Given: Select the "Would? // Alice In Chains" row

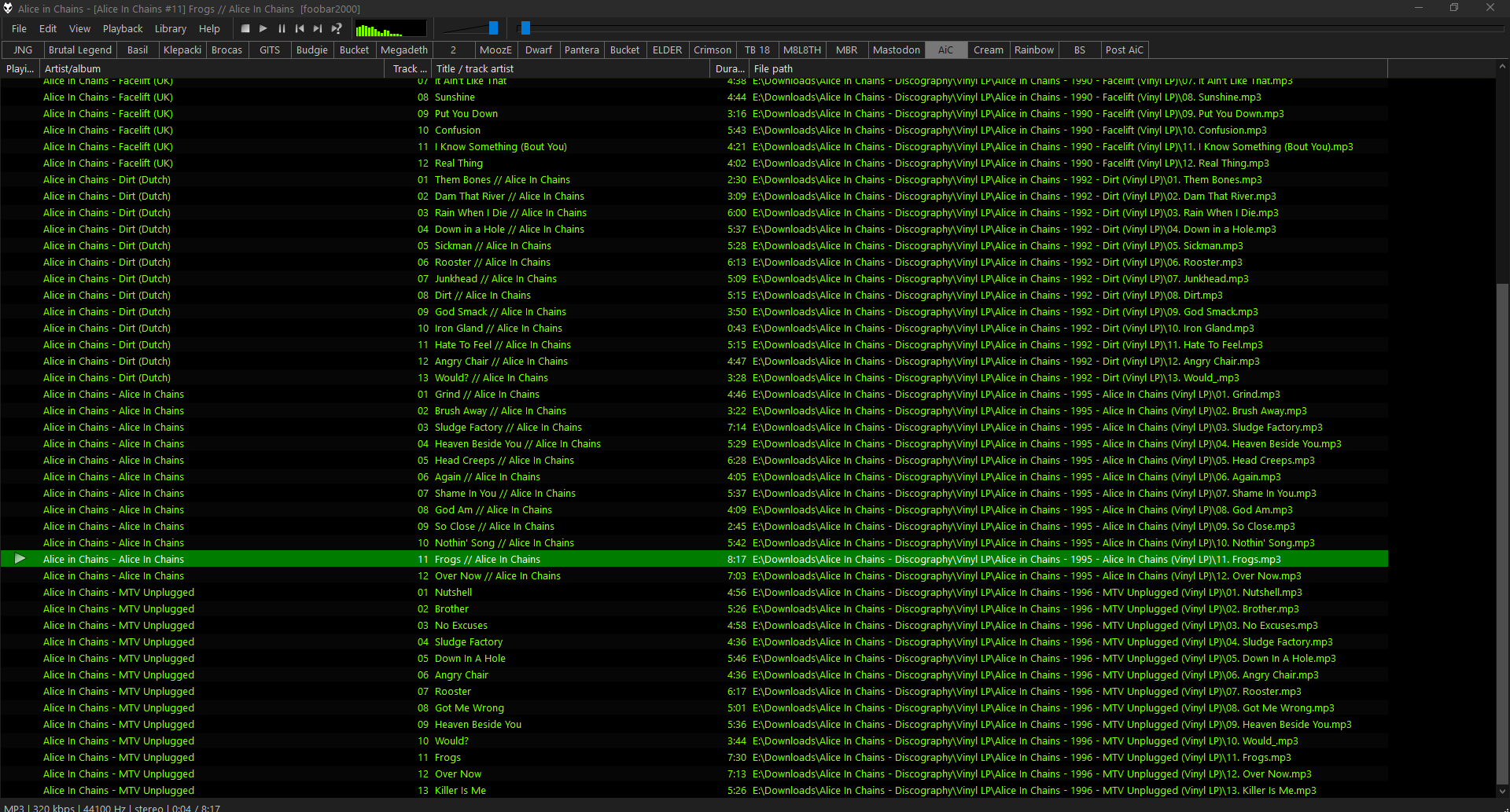Looking at the screenshot, I should [x=694, y=378].
